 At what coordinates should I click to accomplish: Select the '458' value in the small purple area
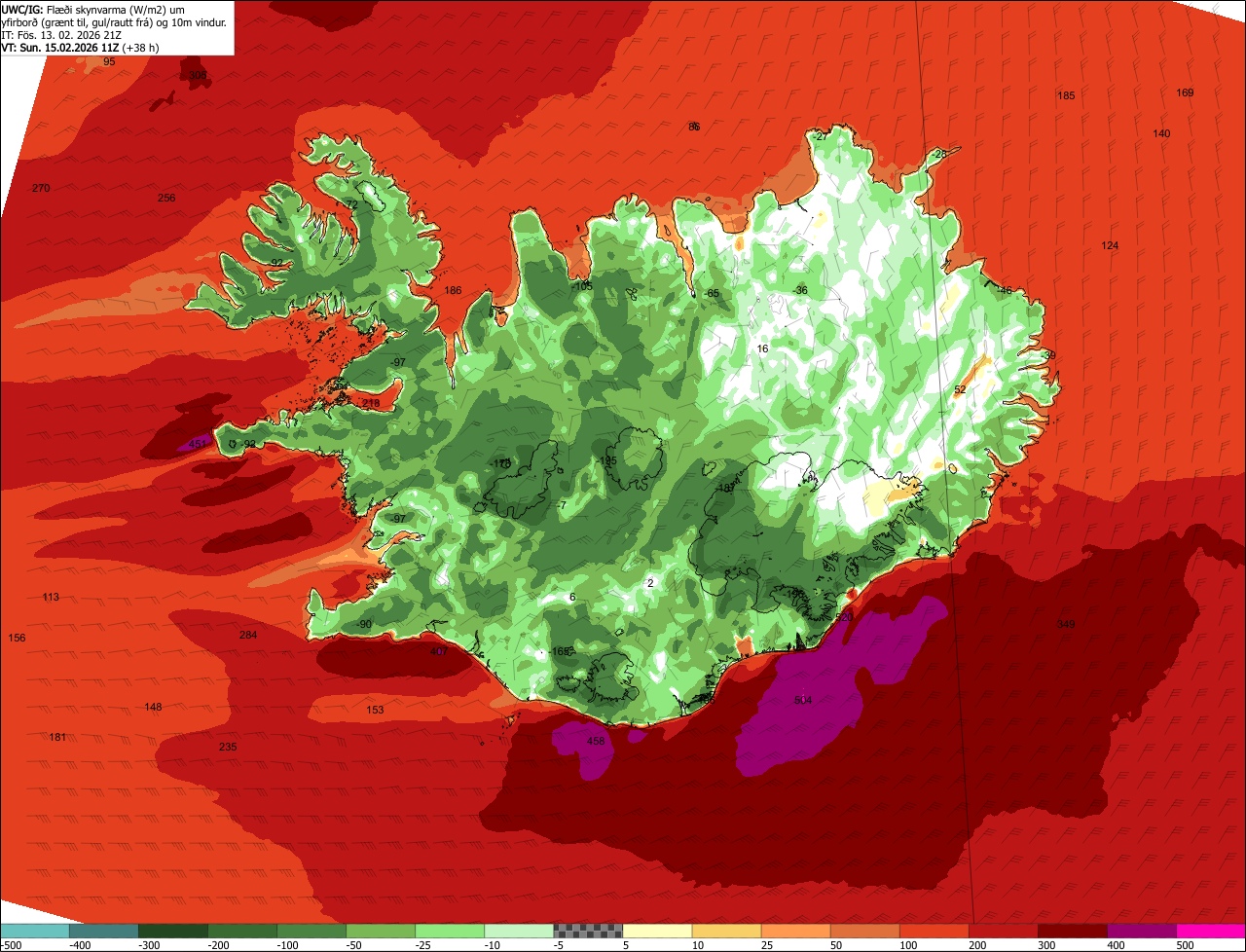596,741
